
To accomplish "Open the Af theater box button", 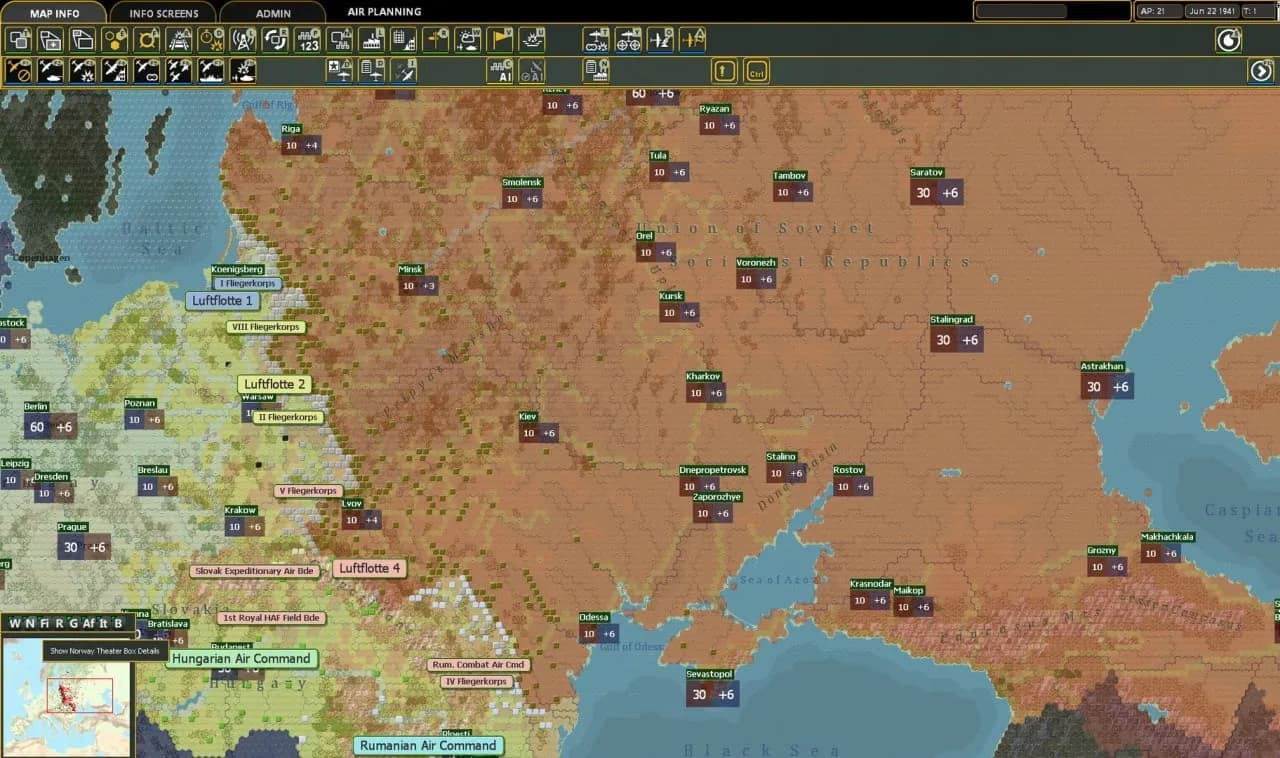I will coord(88,623).
